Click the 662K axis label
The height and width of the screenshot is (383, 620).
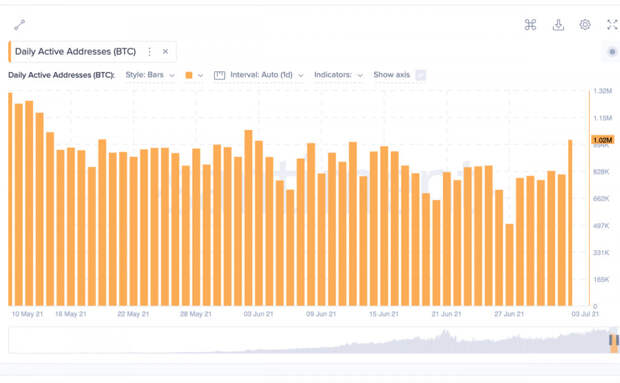(x=601, y=198)
